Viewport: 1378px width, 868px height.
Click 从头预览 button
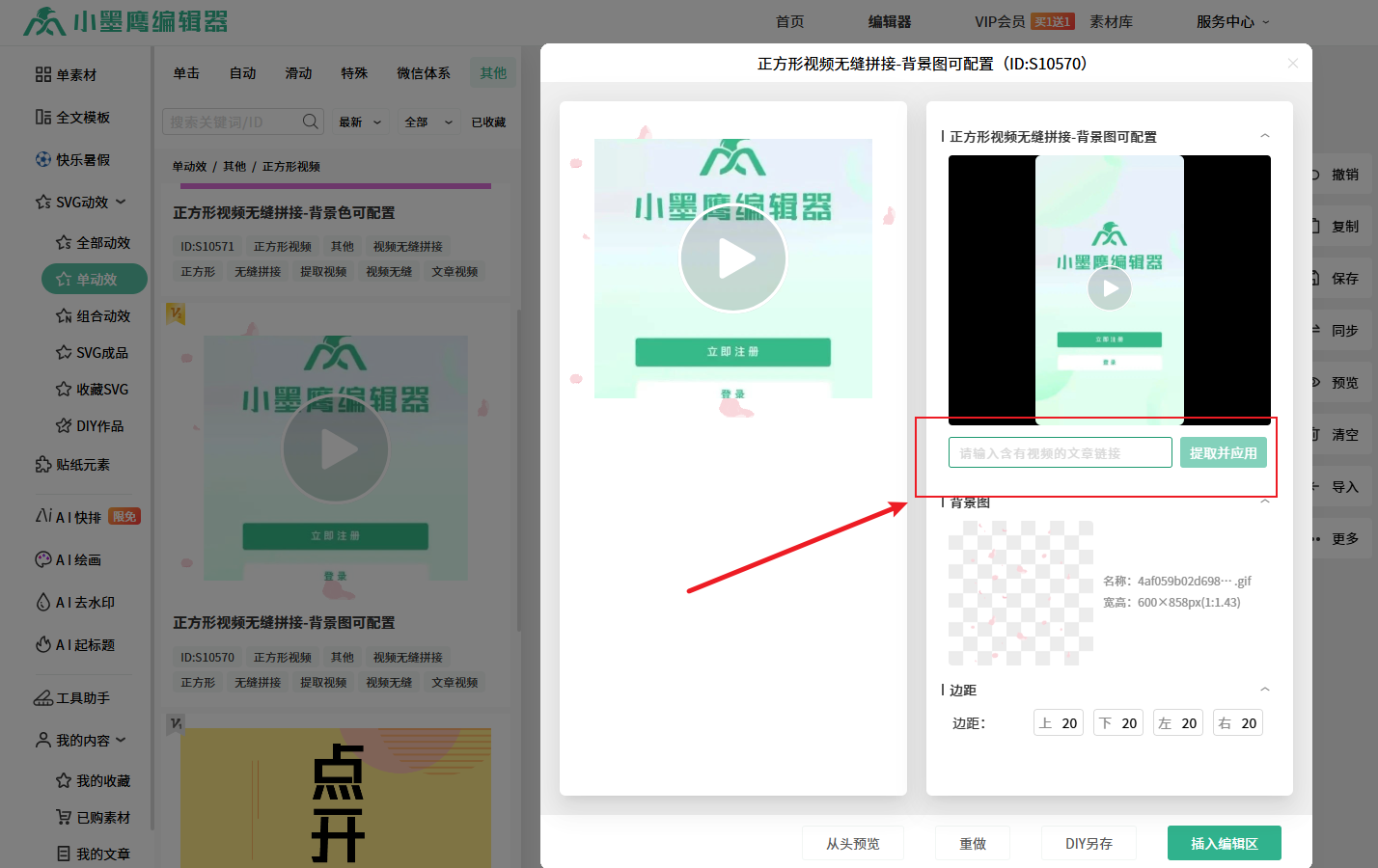click(853, 843)
